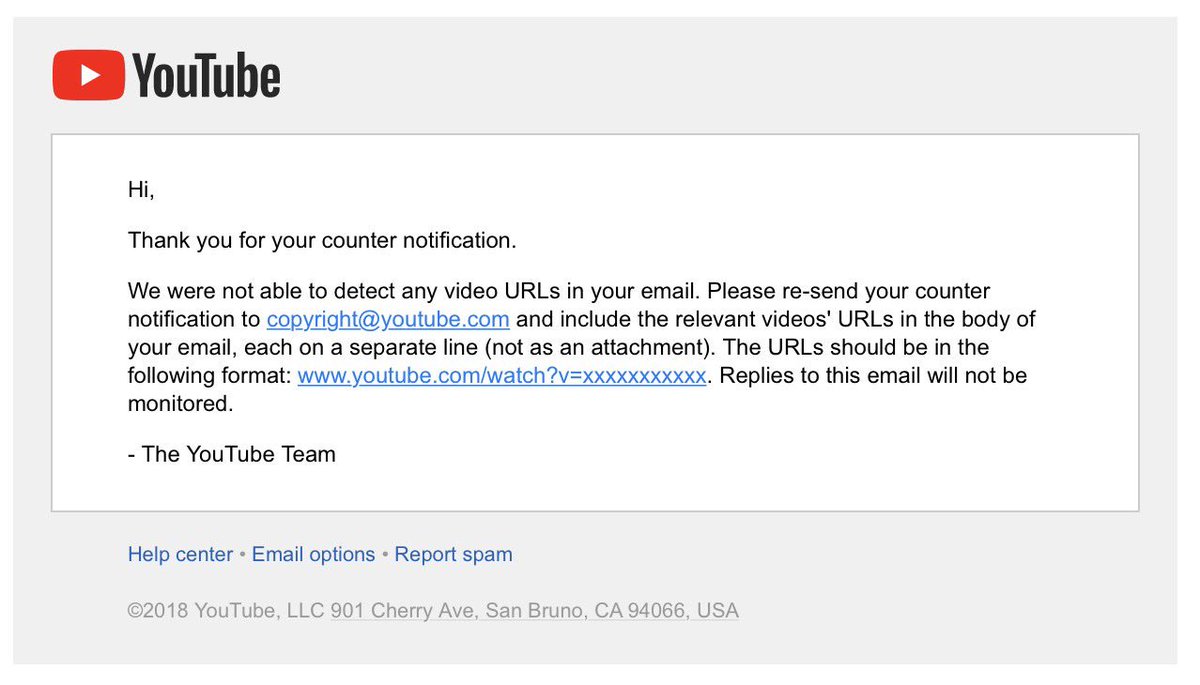Open the Help center link

click(180, 554)
